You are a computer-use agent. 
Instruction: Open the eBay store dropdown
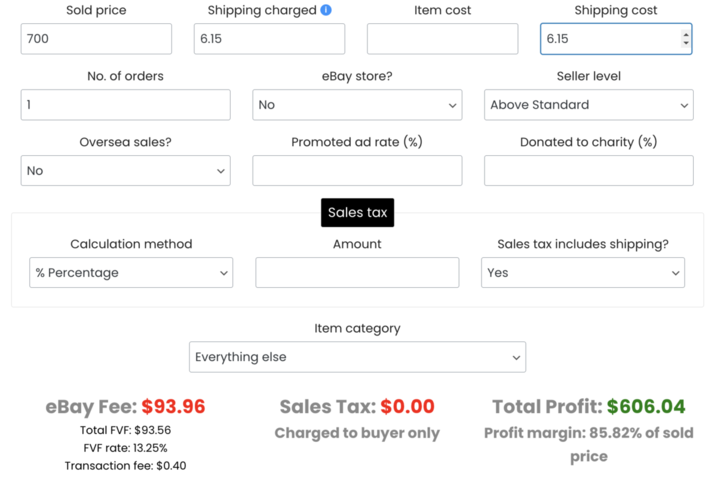pos(357,105)
